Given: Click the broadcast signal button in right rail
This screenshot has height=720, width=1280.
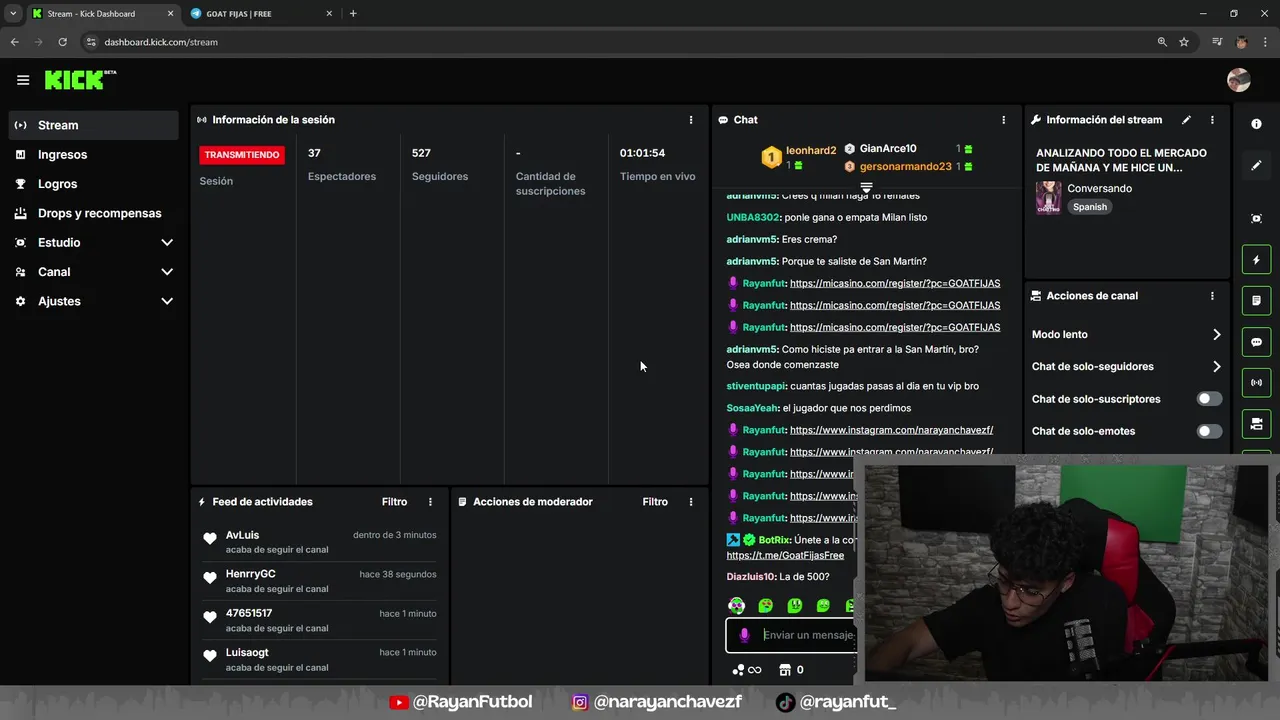Looking at the screenshot, I should [1256, 383].
